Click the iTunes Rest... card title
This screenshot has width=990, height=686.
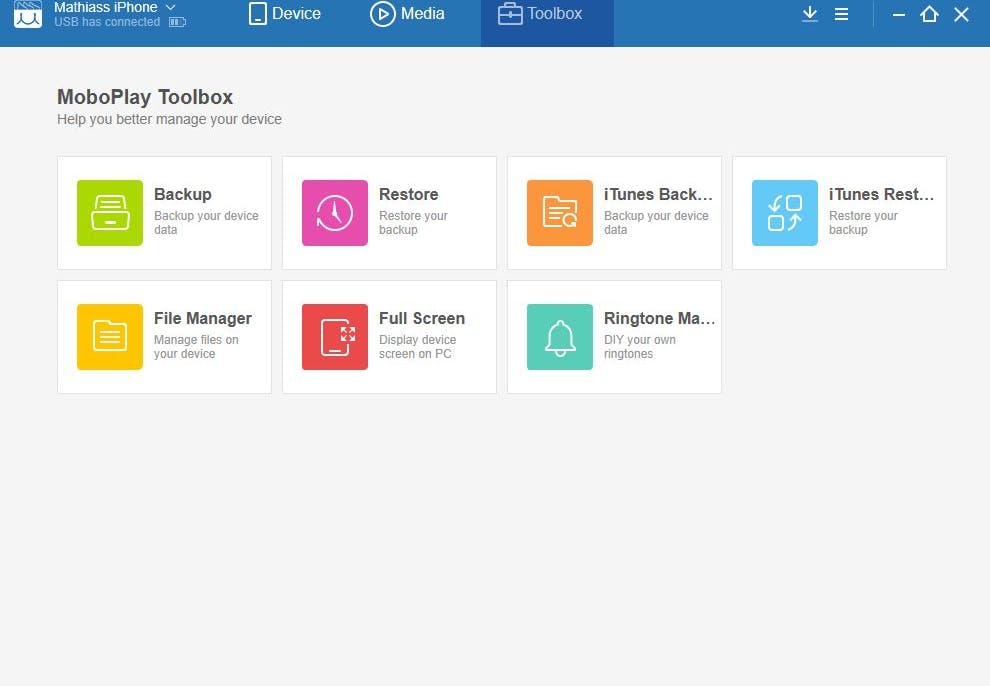click(x=881, y=194)
